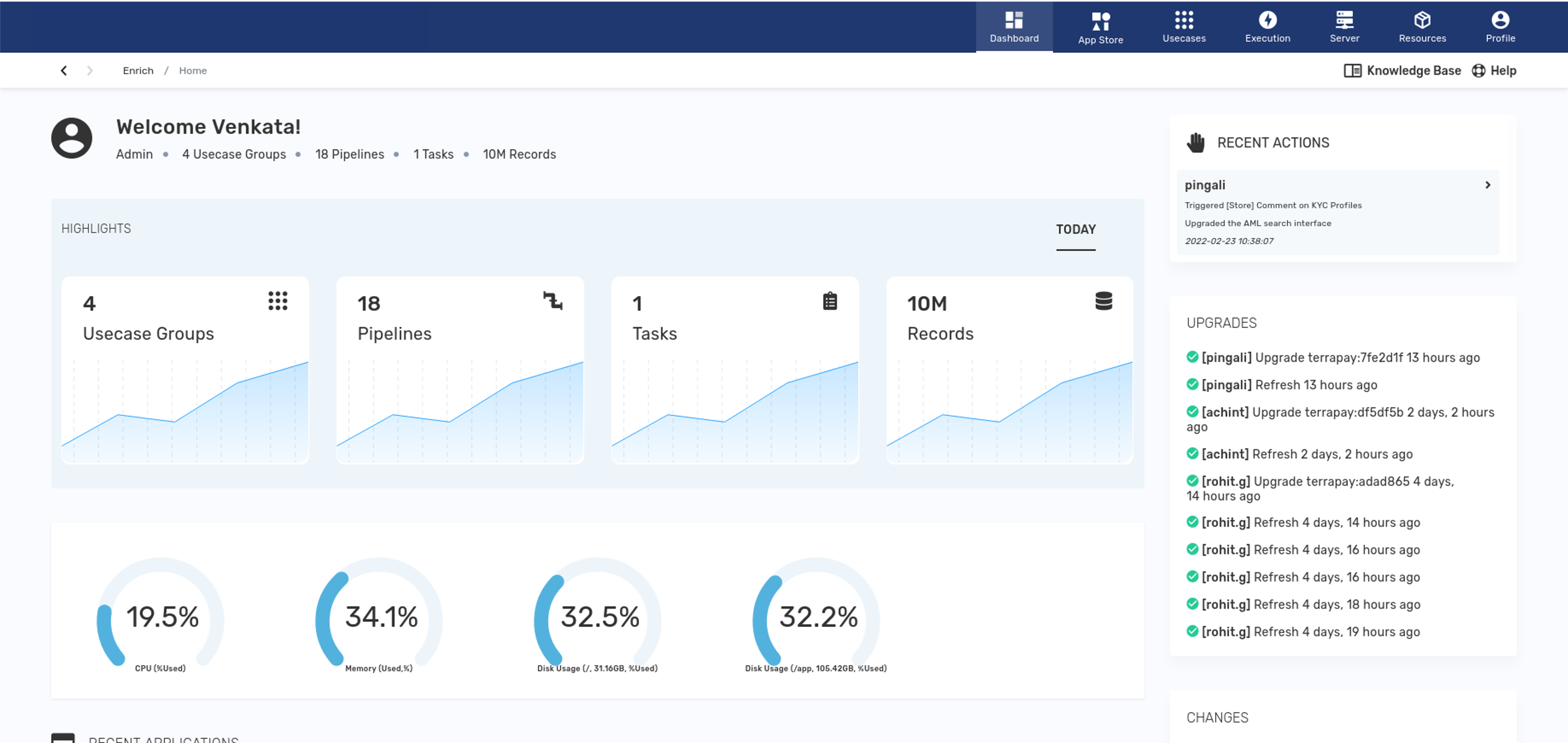Open Home from the Enrich breadcrumb
1568x743 pixels.
(192, 70)
